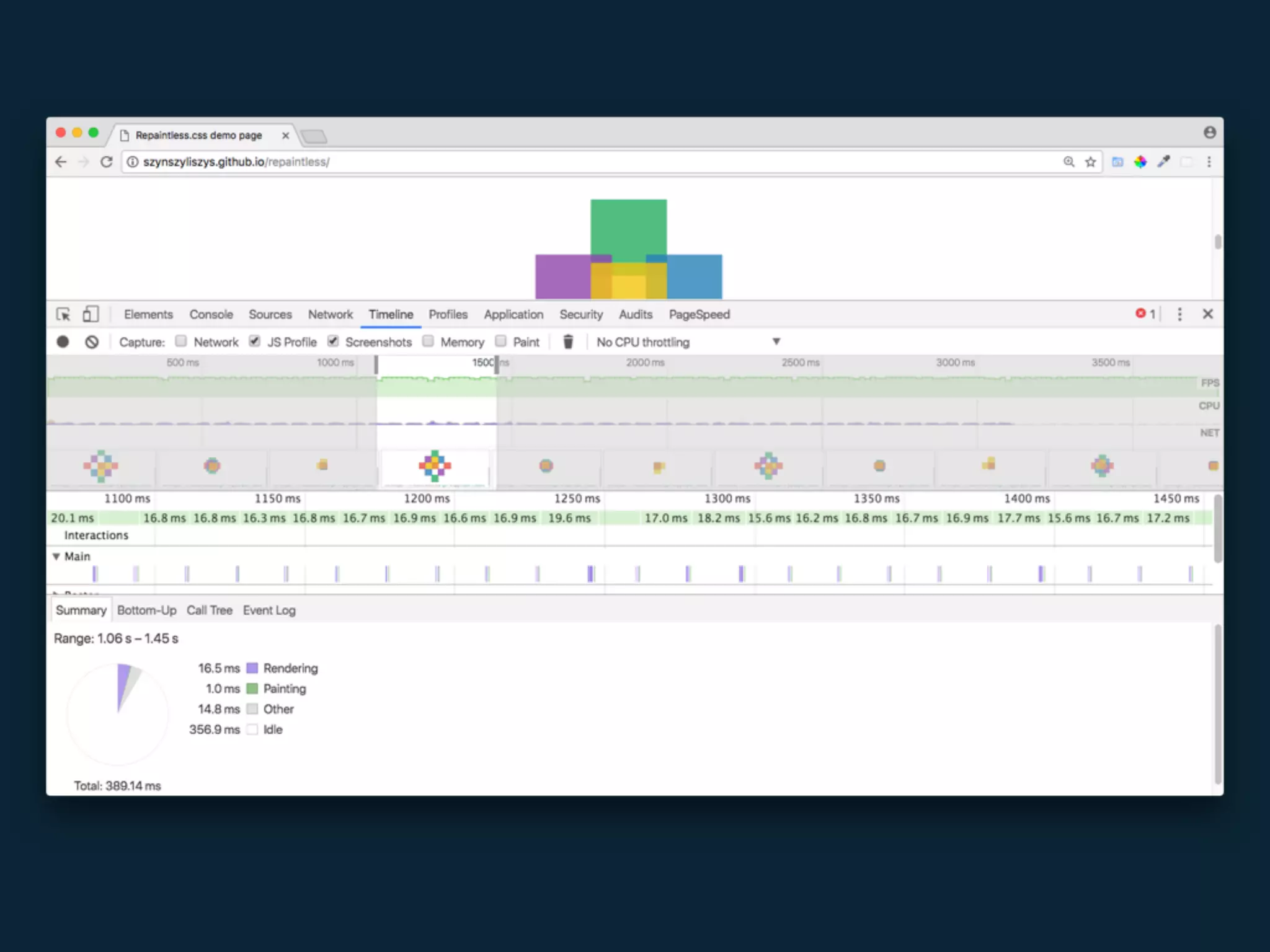Enable the Memory capture checkbox
Viewport: 1270px width, 952px height.
[428, 341]
